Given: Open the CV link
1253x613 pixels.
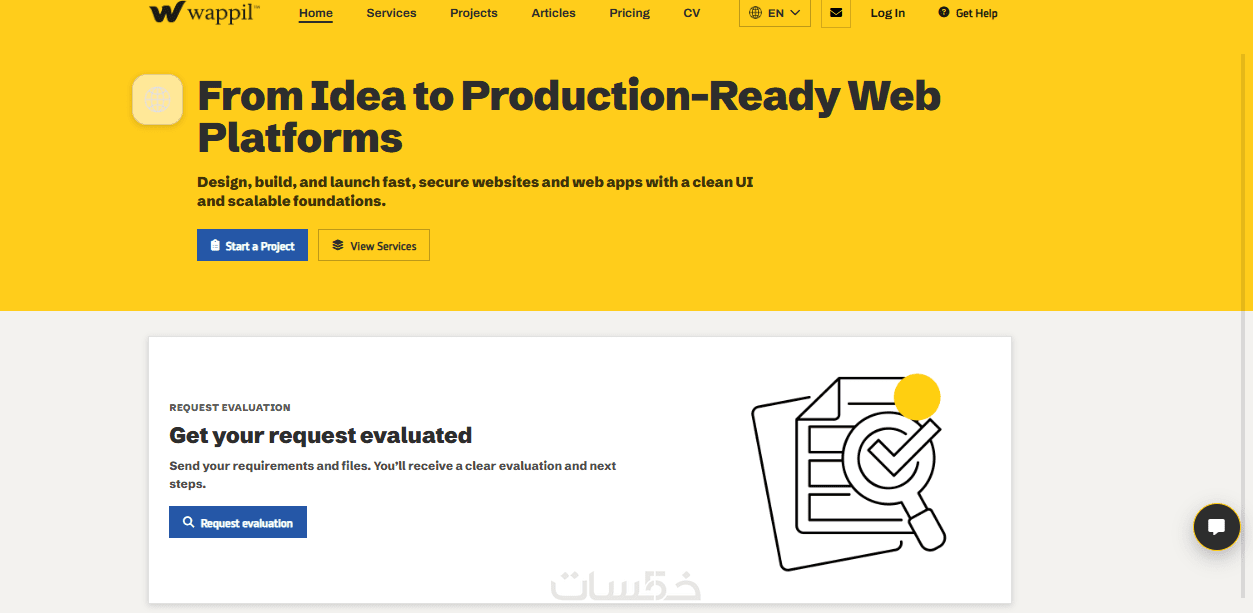Looking at the screenshot, I should (692, 13).
